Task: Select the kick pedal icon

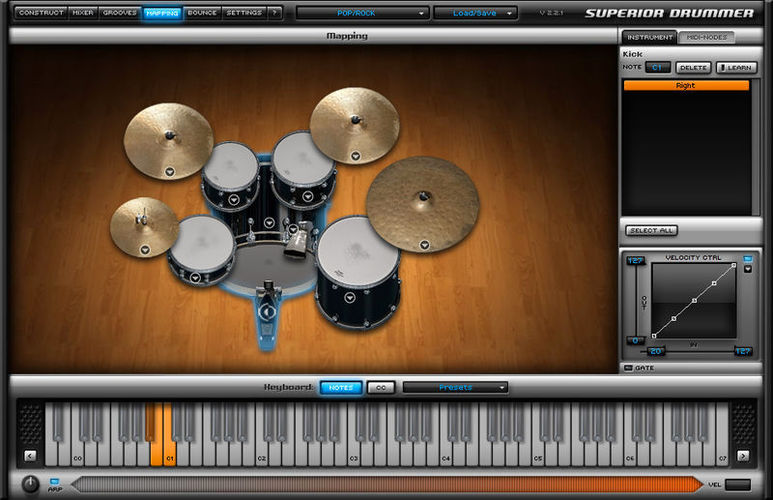Action: (x=268, y=313)
